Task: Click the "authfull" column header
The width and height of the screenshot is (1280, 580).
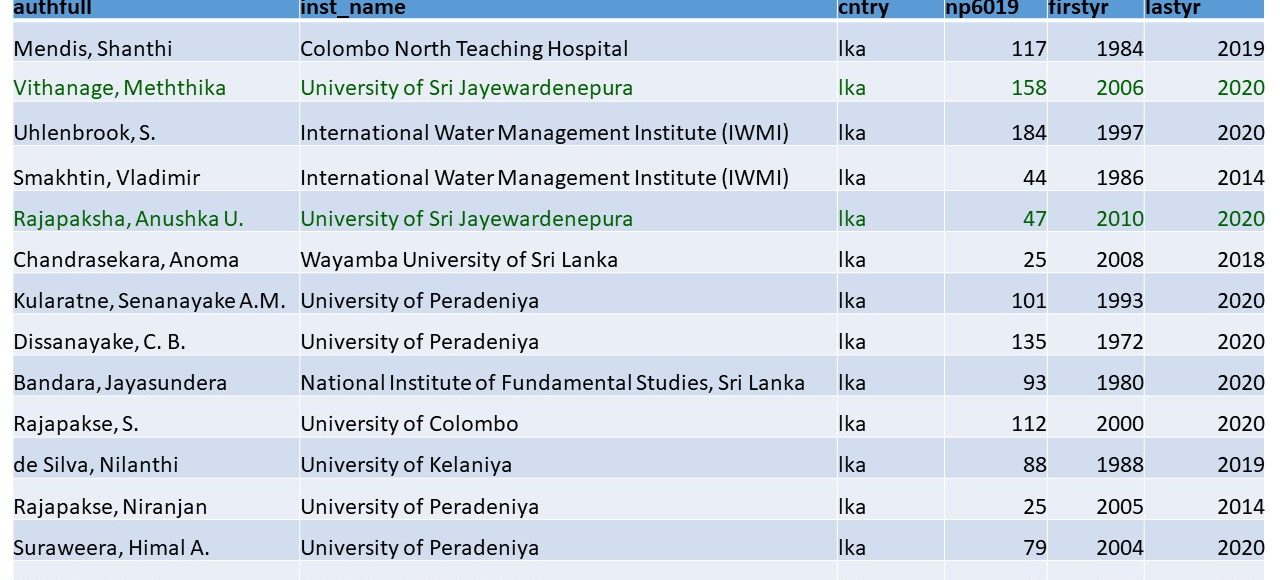Action: tap(52, 8)
